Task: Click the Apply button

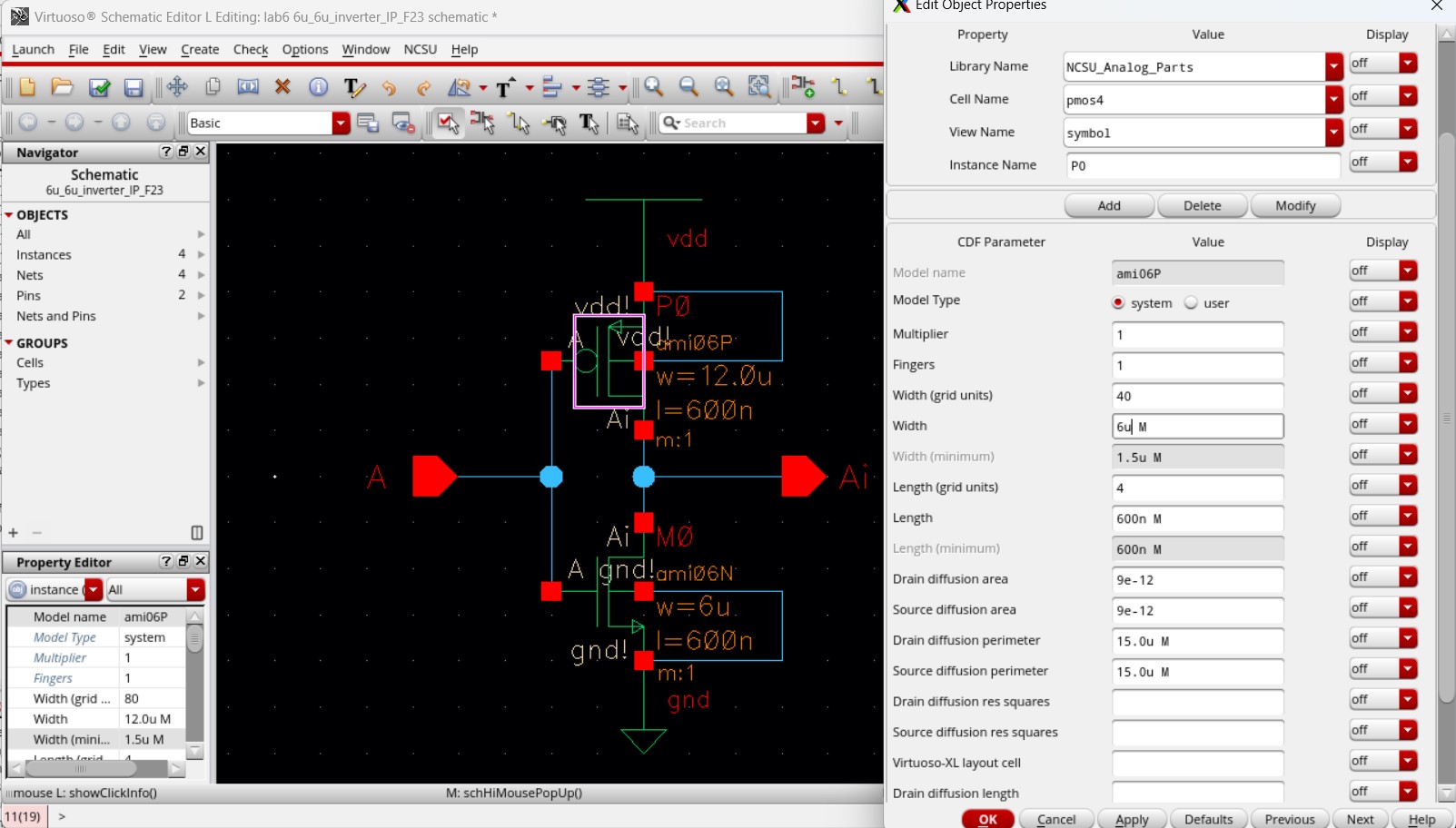Action: [1132, 819]
